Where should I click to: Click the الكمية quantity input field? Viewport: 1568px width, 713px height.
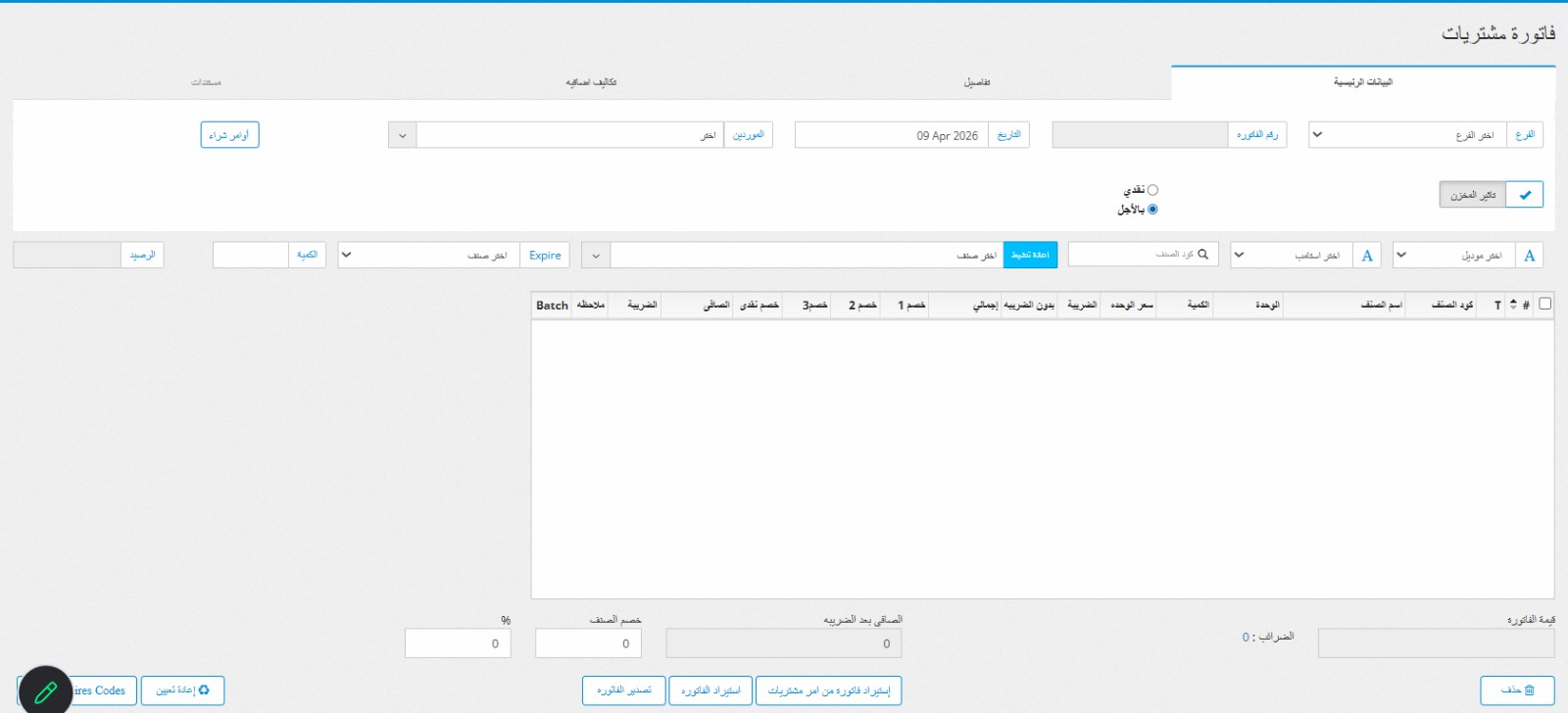(x=251, y=256)
